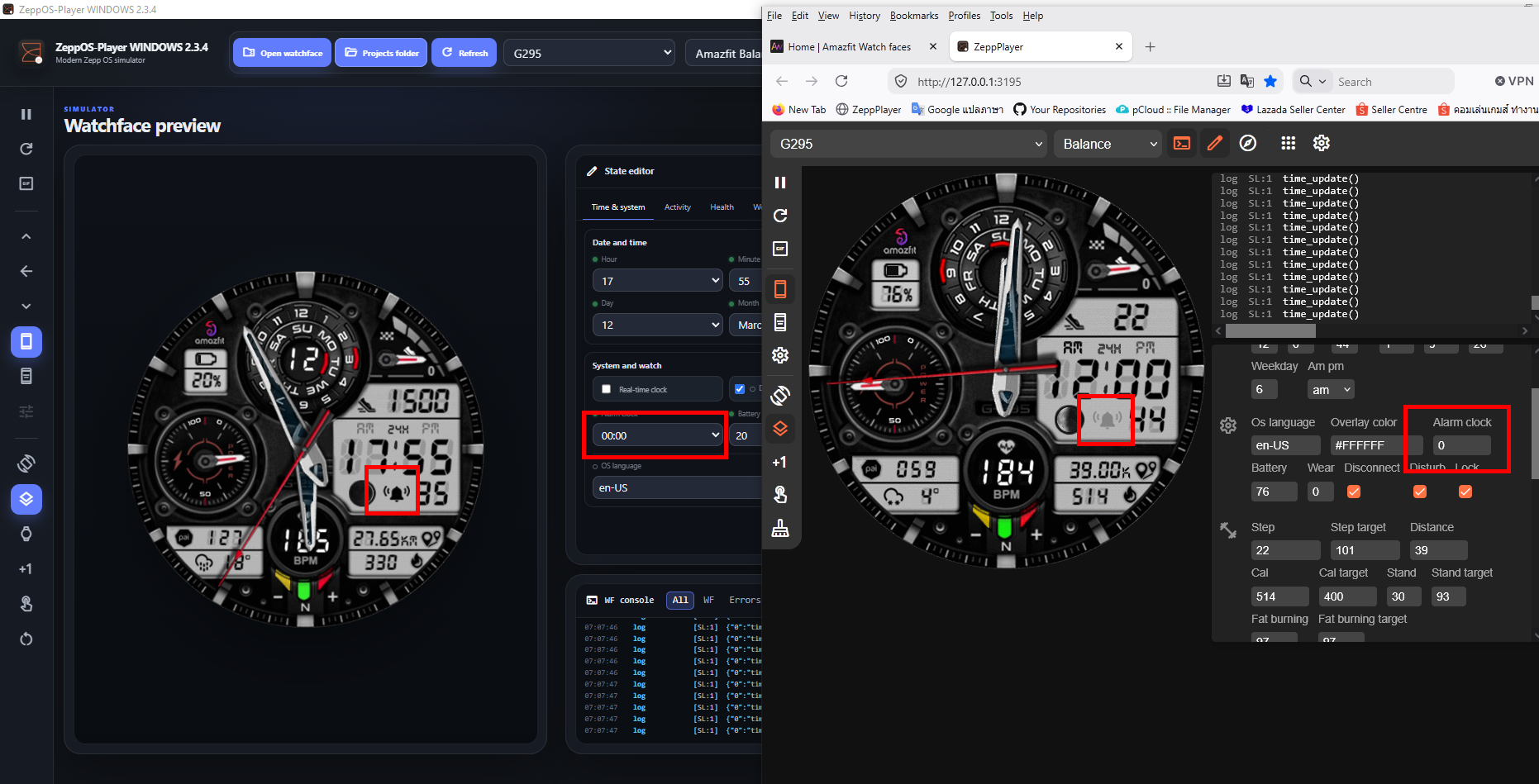
Task: Click the back arrow in ZeppOS-Player Windows sidebar
Action: 26,271
